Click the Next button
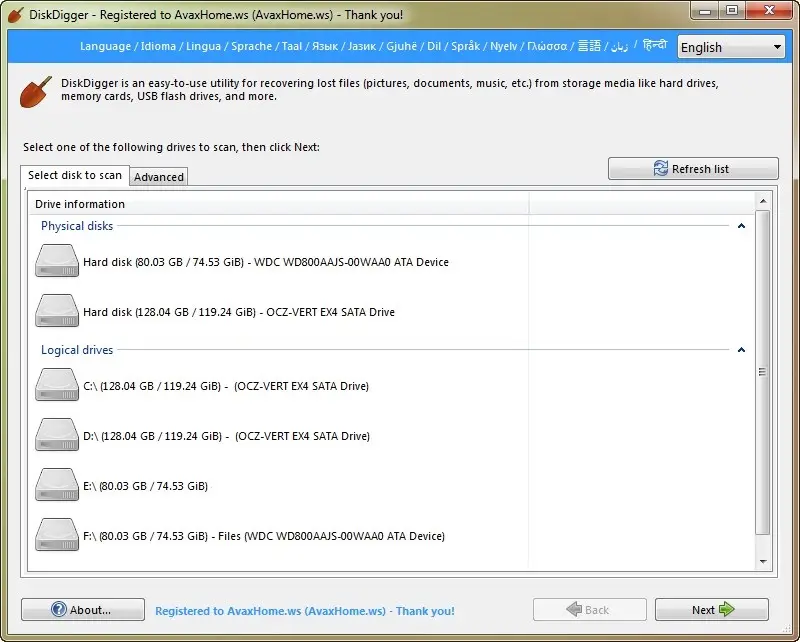 [x=712, y=609]
